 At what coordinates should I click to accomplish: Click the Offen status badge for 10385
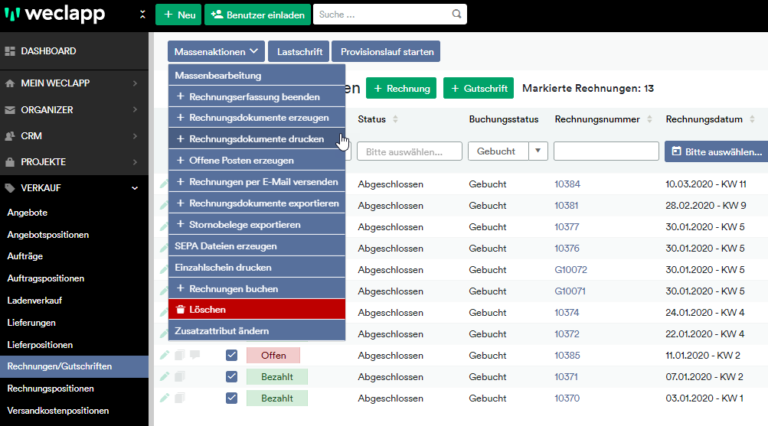273,355
